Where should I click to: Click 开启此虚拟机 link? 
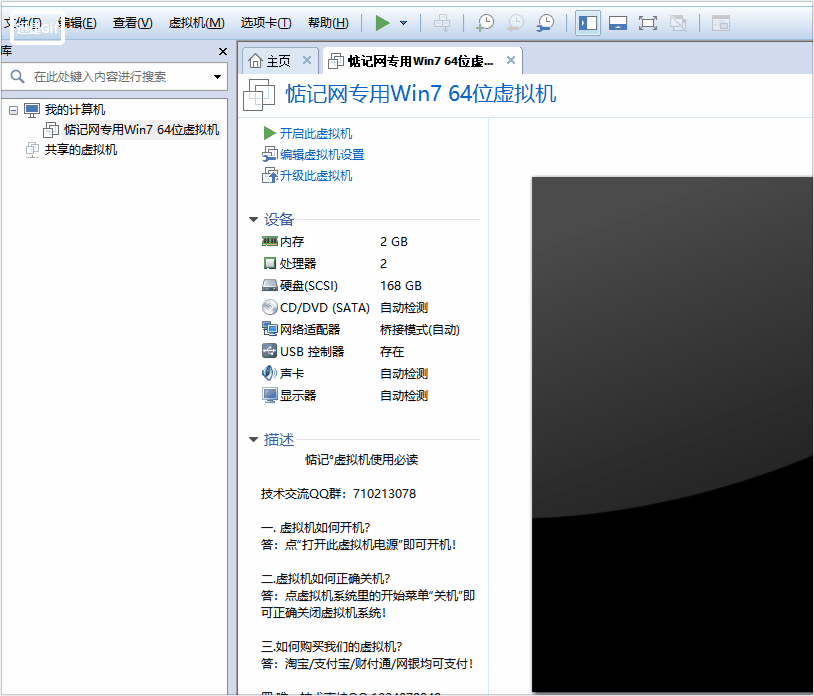pyautogui.click(x=316, y=133)
